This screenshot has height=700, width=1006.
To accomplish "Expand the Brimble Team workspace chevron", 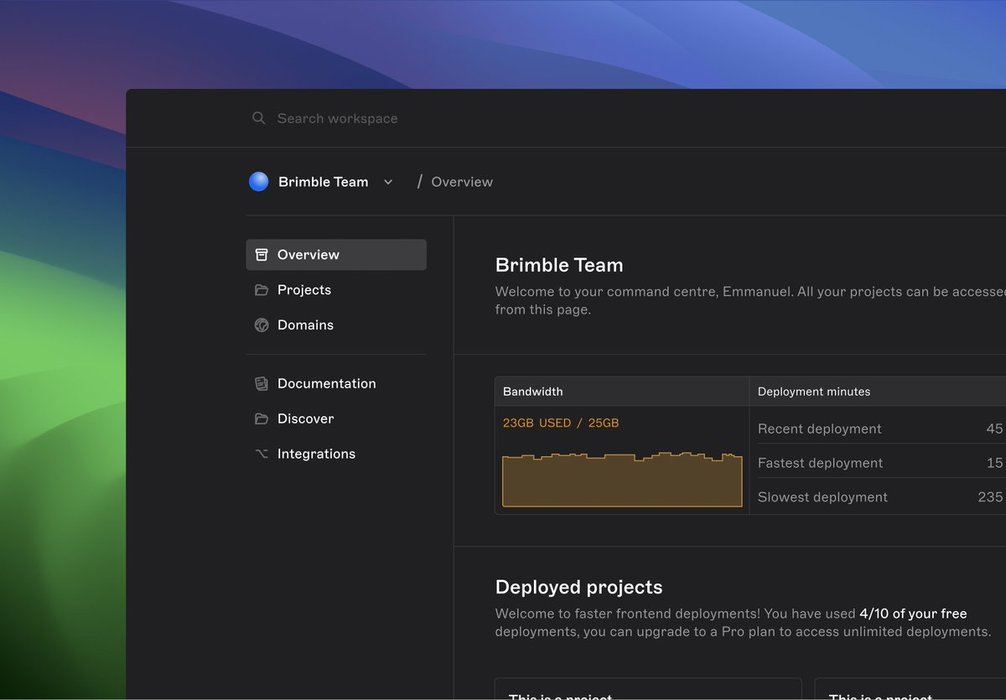I will 388,182.
